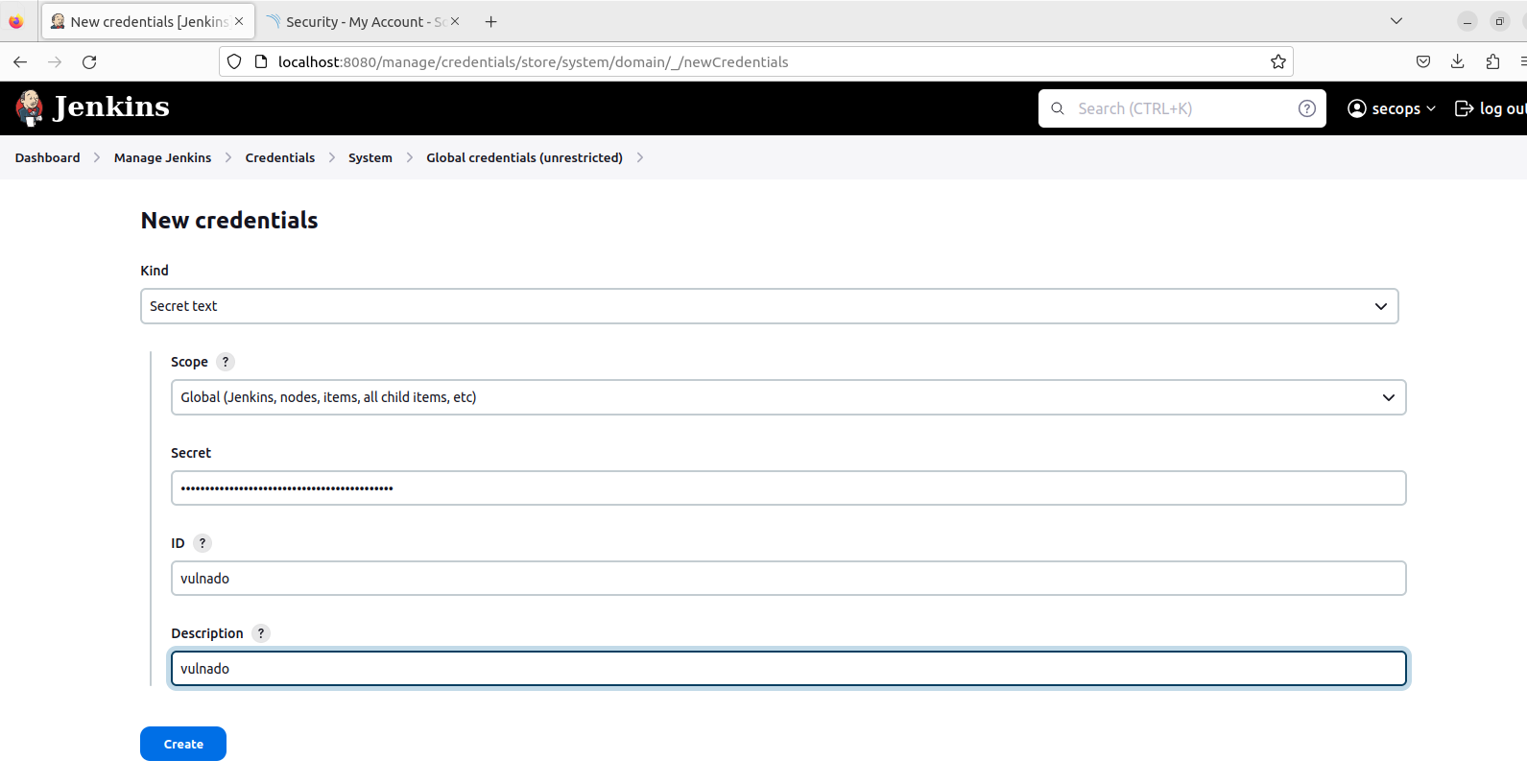Click the log out link text
This screenshot has width=1527, height=784.
point(1502,108)
